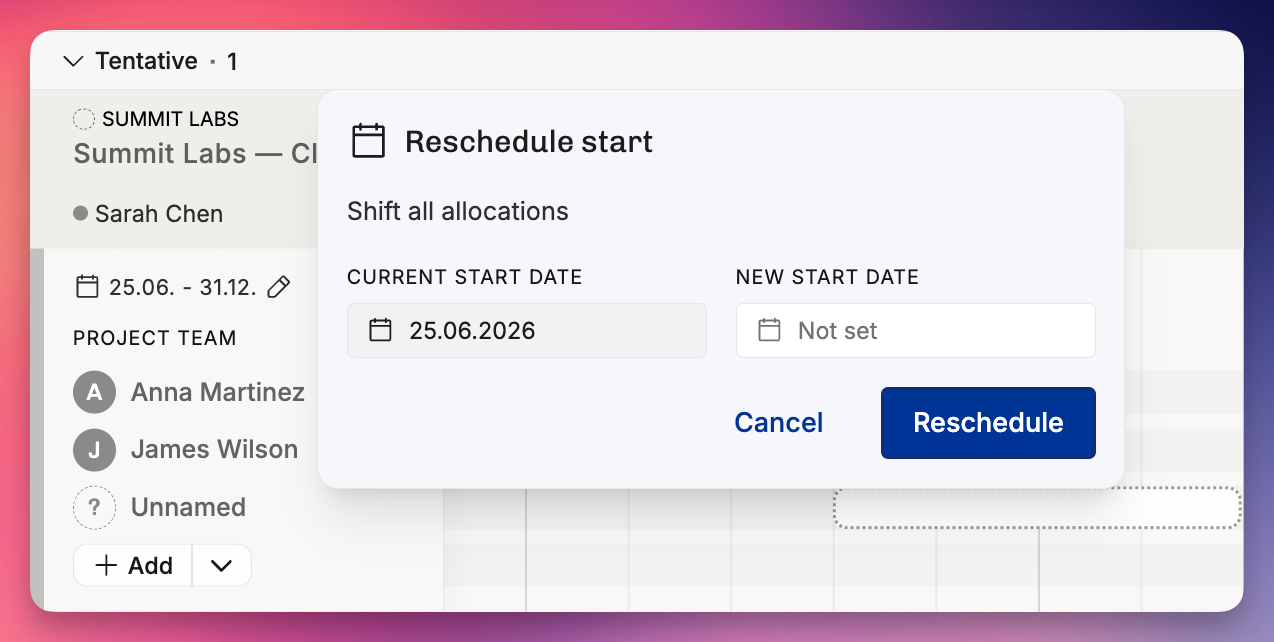The image size is (1274, 642).
Task: Open the Add button dropdown arrow
Action: 221,566
